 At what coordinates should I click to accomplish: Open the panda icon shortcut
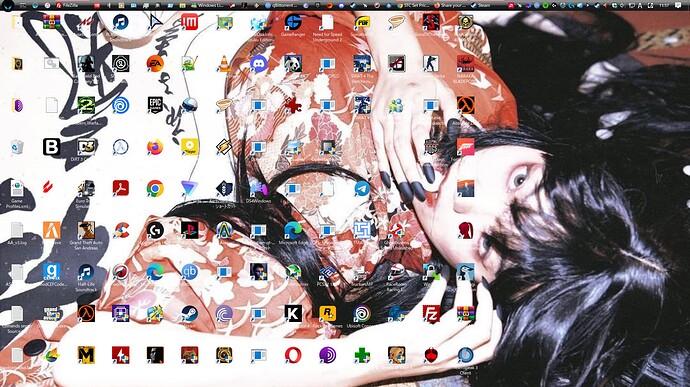(293, 64)
